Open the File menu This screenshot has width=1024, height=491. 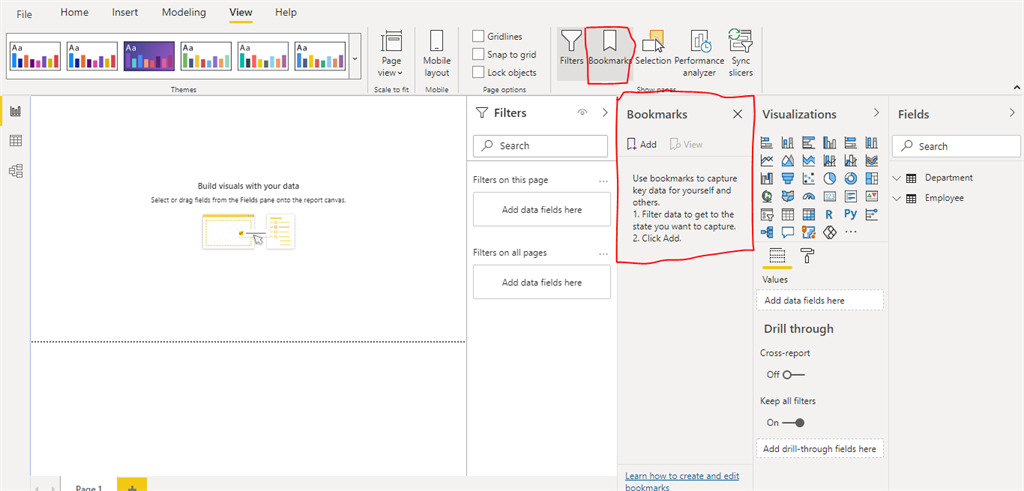pos(24,14)
